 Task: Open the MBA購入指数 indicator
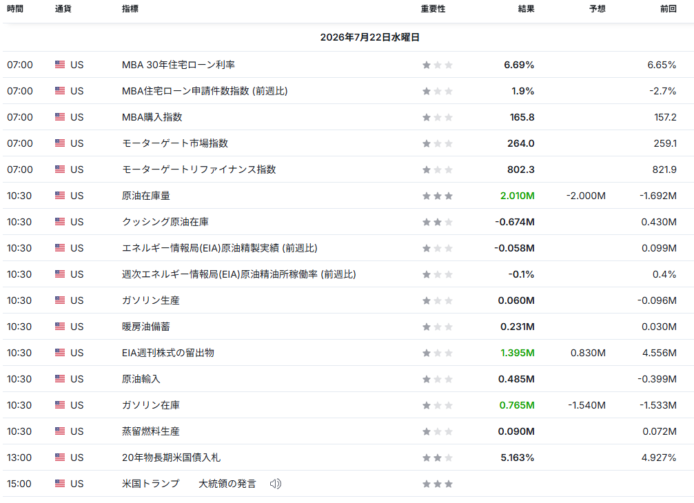pos(152,117)
